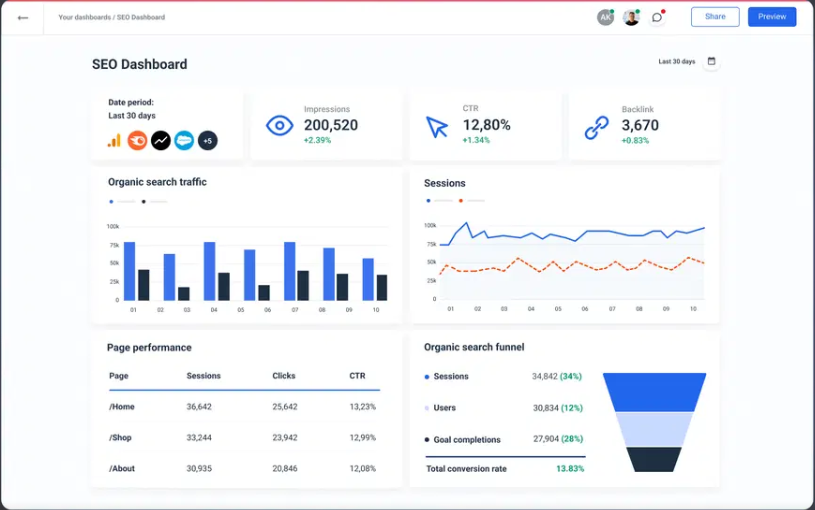Open the Last 30 days range selector
Viewport: 815px width, 510px height.
(x=677, y=61)
